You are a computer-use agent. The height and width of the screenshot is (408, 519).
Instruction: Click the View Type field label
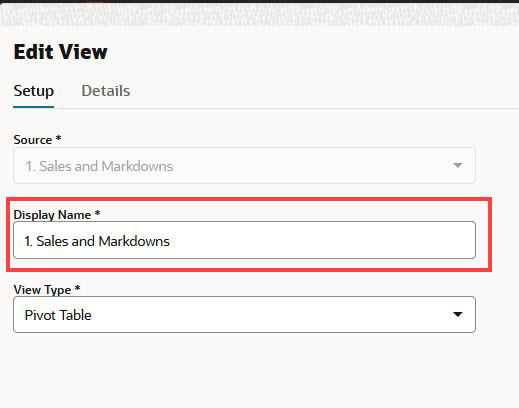(42, 290)
